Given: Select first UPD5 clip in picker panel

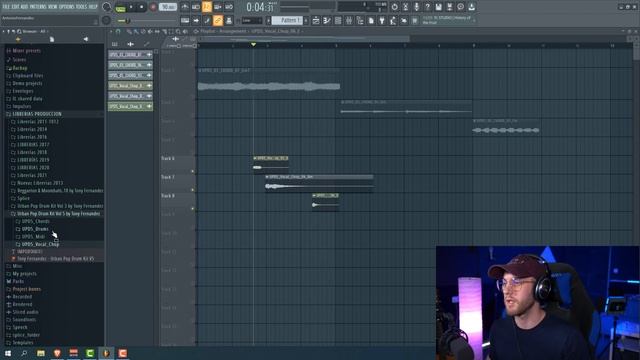Looking at the screenshot, I should click(130, 55).
